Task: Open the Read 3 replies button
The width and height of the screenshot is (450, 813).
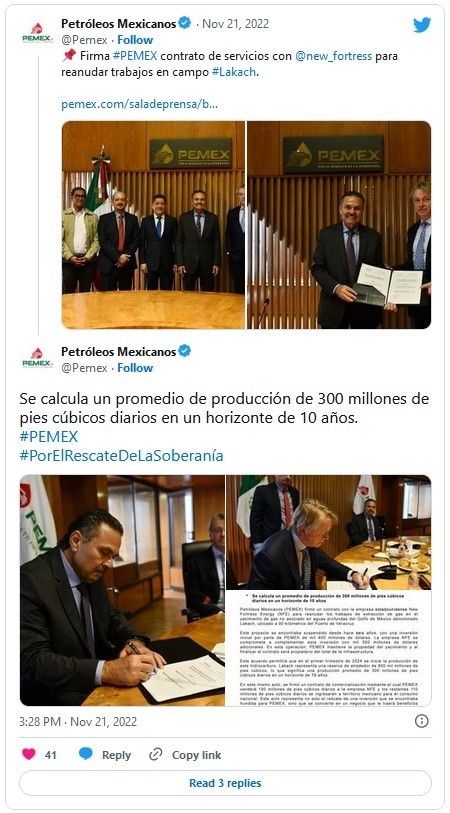Action: [225, 783]
